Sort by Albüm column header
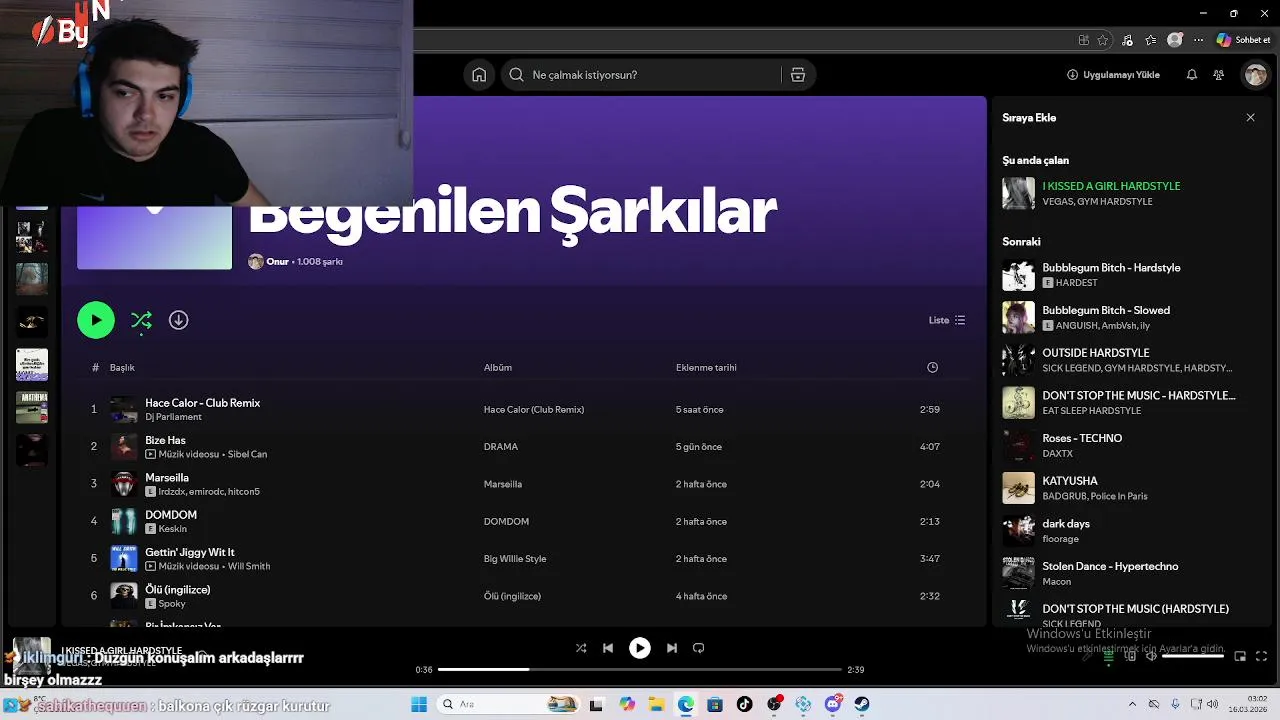 [x=498, y=368]
